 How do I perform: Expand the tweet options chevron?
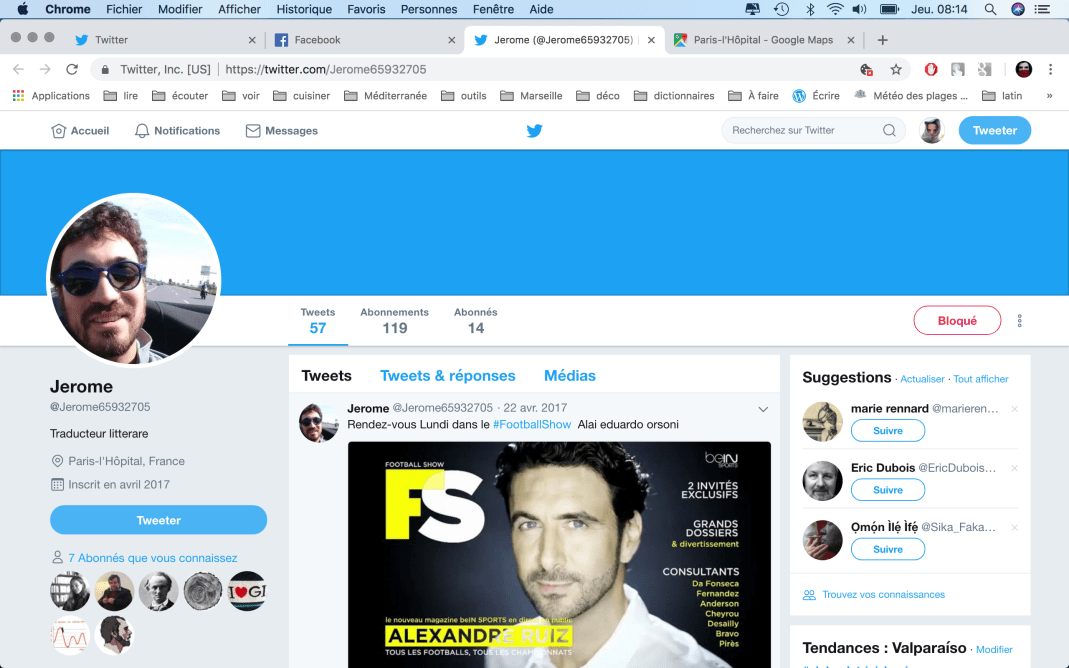[x=763, y=409]
